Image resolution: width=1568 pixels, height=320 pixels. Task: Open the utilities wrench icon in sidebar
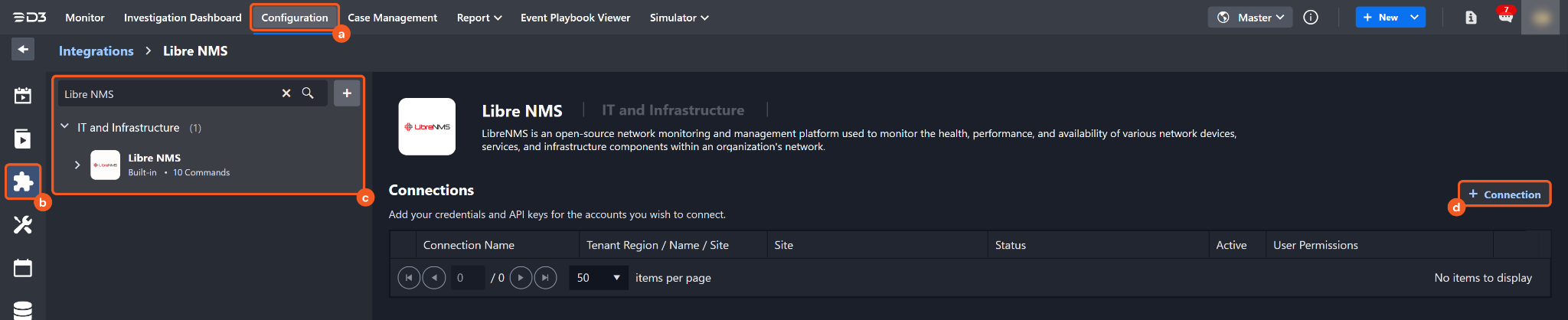(x=23, y=224)
